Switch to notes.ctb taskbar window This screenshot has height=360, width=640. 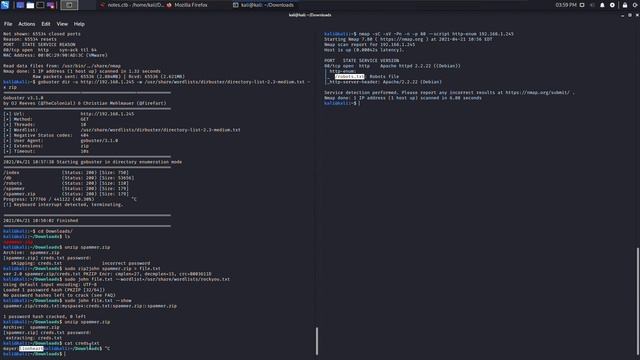tap(132, 5)
